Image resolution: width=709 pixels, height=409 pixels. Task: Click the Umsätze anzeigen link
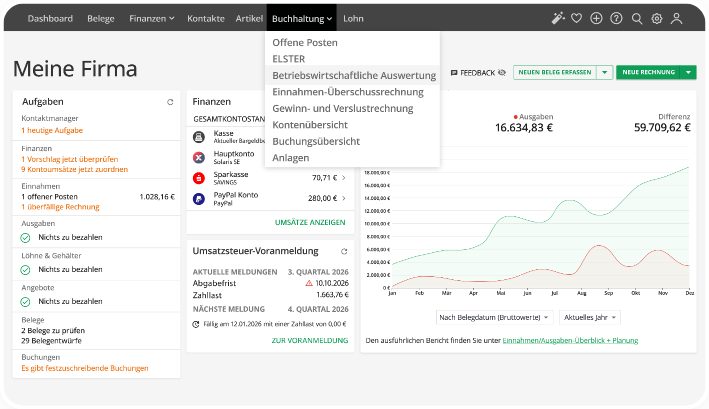(309, 222)
